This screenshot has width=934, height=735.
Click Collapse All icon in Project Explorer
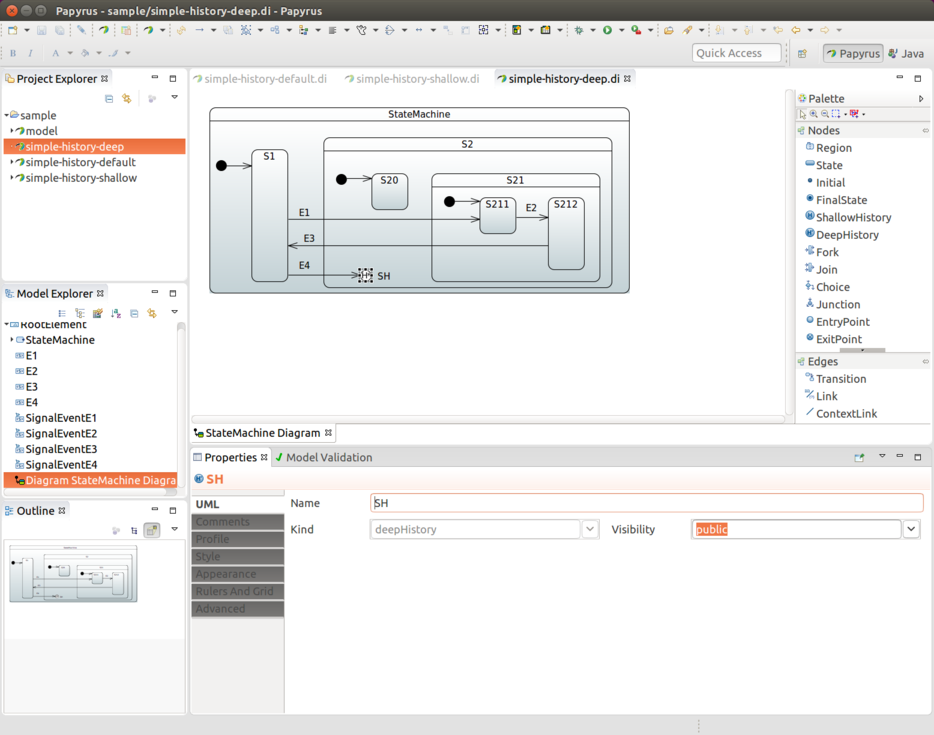[x=109, y=99]
